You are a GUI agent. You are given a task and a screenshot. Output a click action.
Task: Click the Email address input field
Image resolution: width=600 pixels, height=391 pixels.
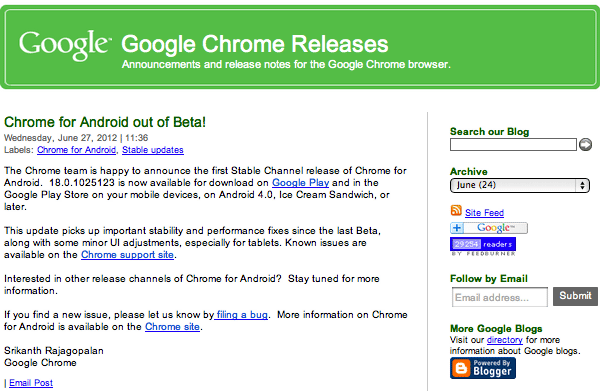pyautogui.click(x=500, y=297)
